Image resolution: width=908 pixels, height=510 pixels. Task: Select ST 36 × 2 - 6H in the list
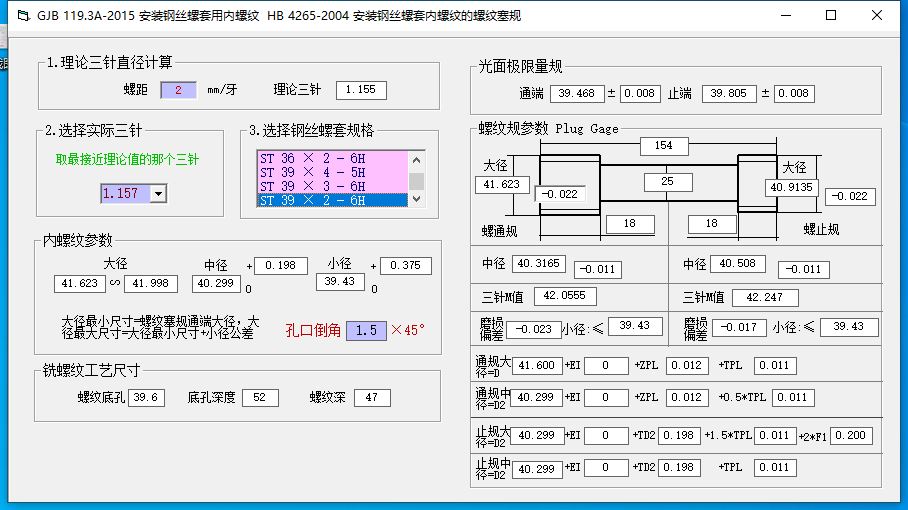point(332,158)
